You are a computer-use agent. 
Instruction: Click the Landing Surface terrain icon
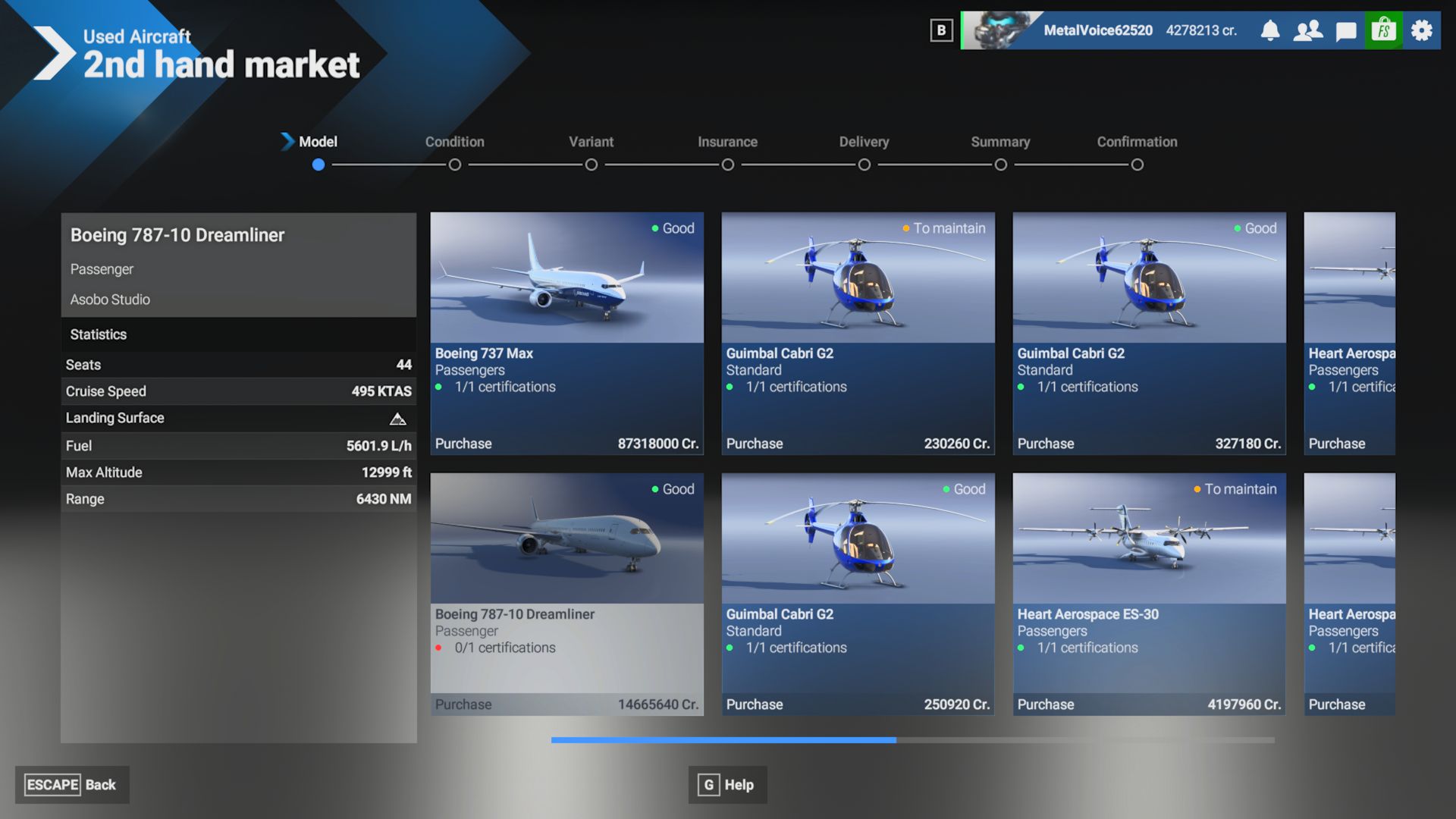click(397, 419)
